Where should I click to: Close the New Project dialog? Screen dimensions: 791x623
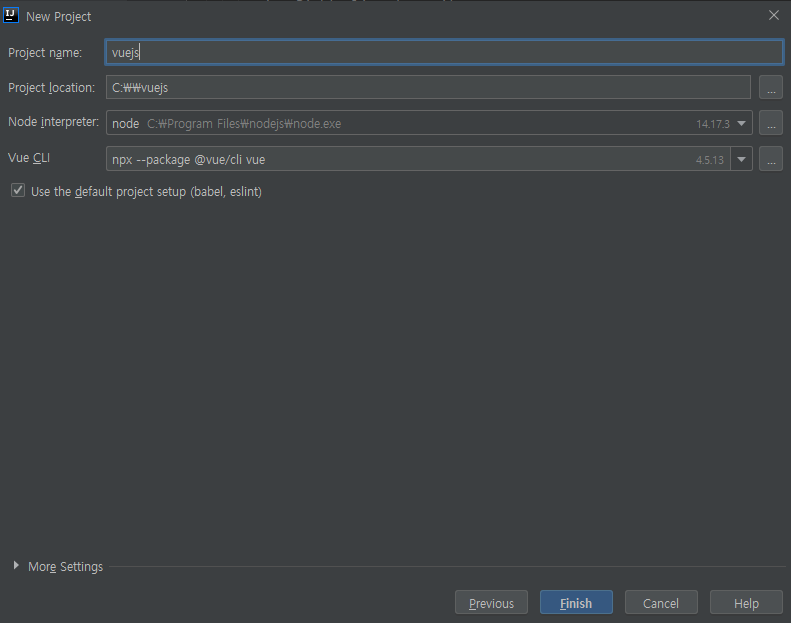(x=773, y=16)
